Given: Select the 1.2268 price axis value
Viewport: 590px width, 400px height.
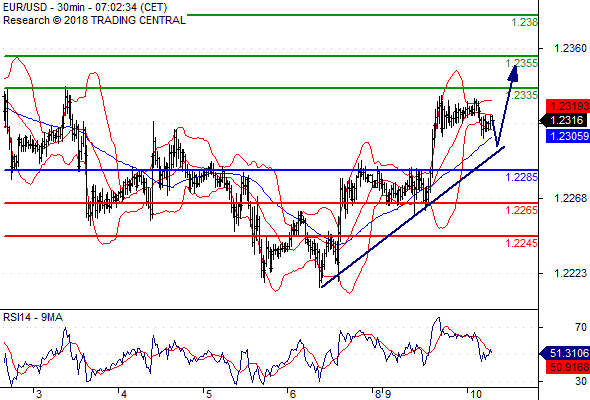Looking at the screenshot, I should (570, 198).
